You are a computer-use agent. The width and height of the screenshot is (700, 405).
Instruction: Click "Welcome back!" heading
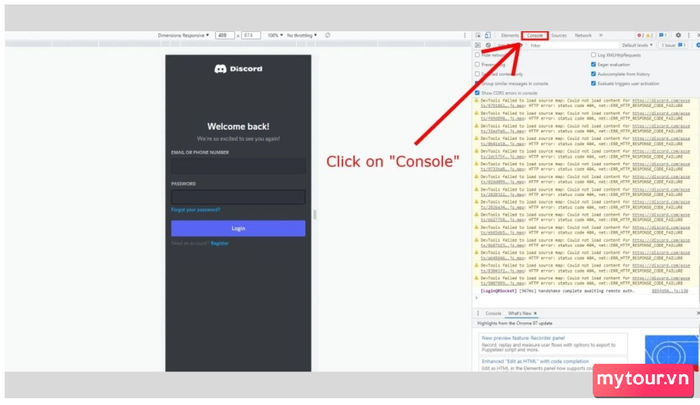(238, 126)
